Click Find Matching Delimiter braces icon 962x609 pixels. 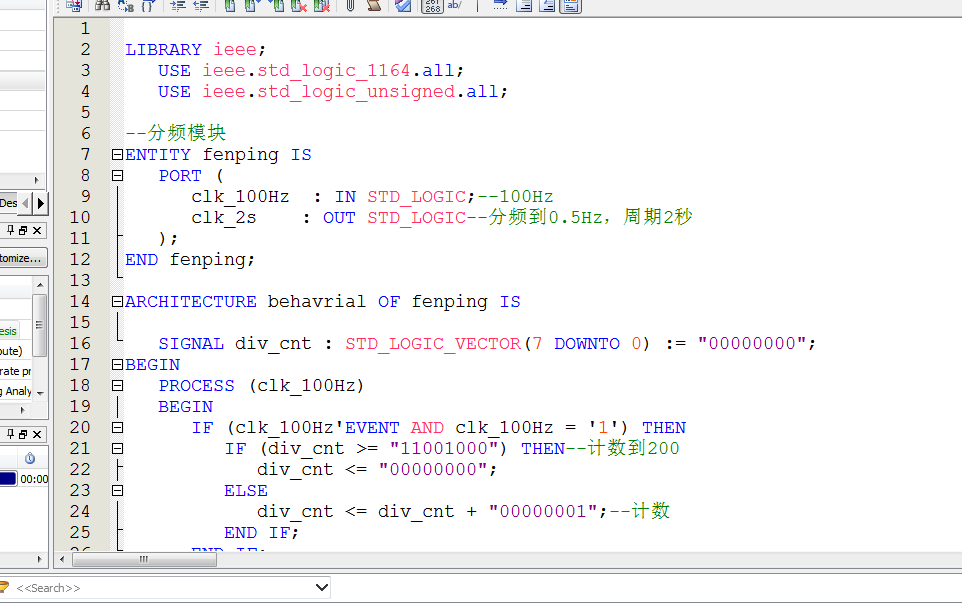(148, 5)
